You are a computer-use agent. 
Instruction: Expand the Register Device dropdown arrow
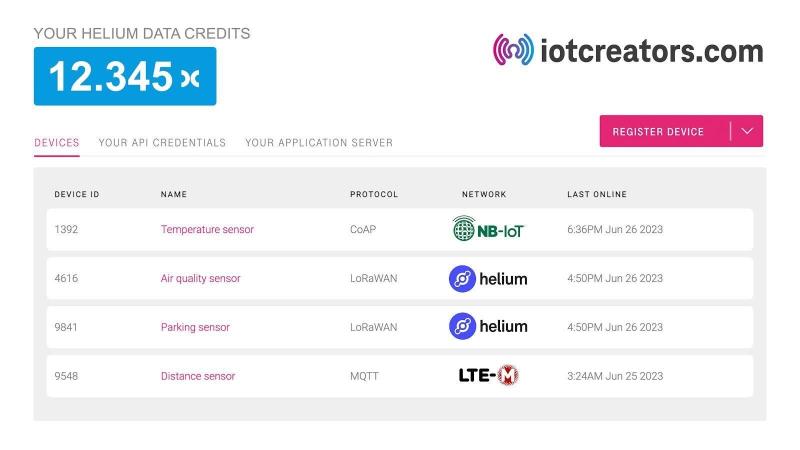(x=747, y=131)
